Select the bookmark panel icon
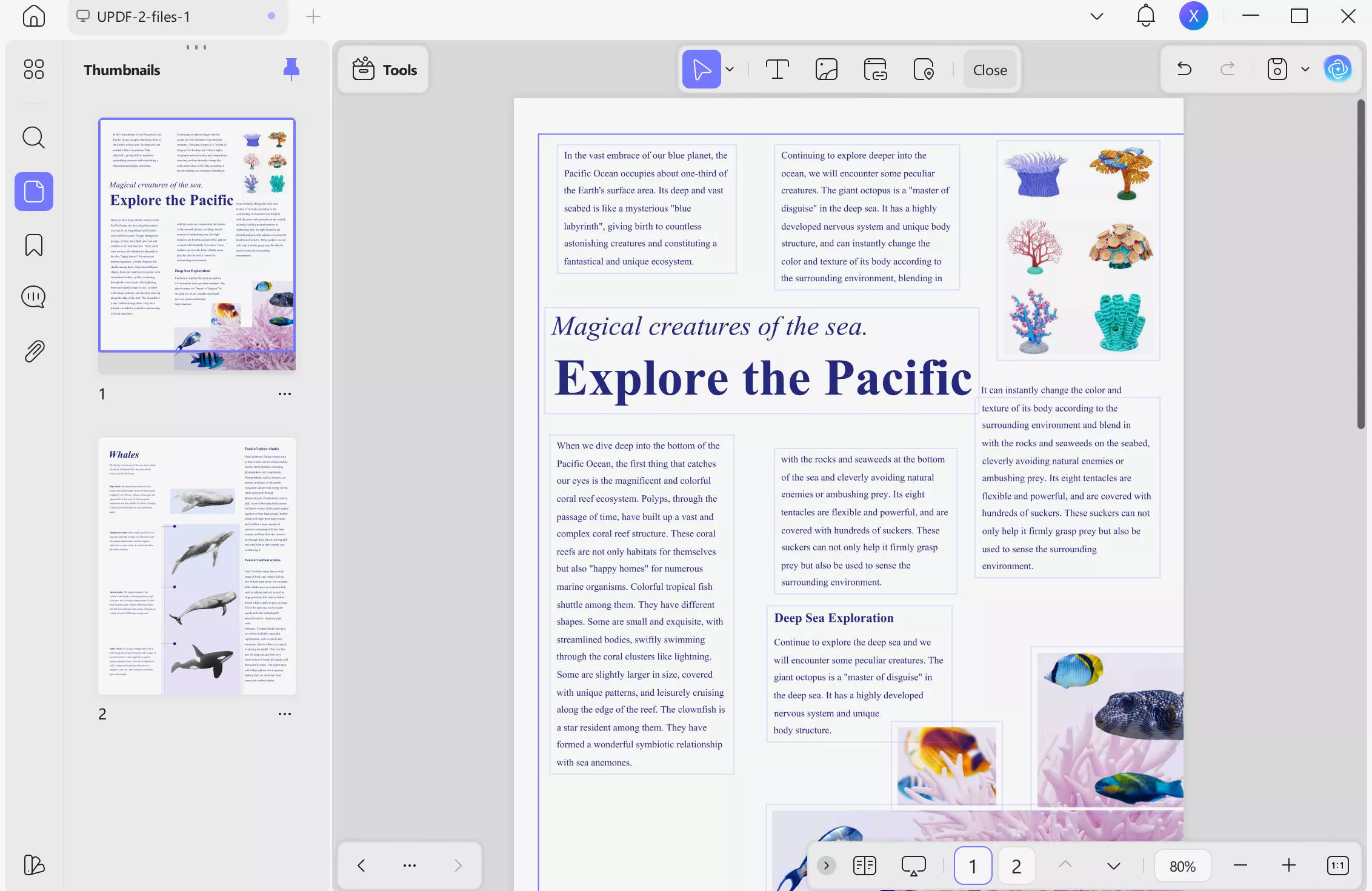Image resolution: width=1372 pixels, height=891 pixels. coord(33,245)
